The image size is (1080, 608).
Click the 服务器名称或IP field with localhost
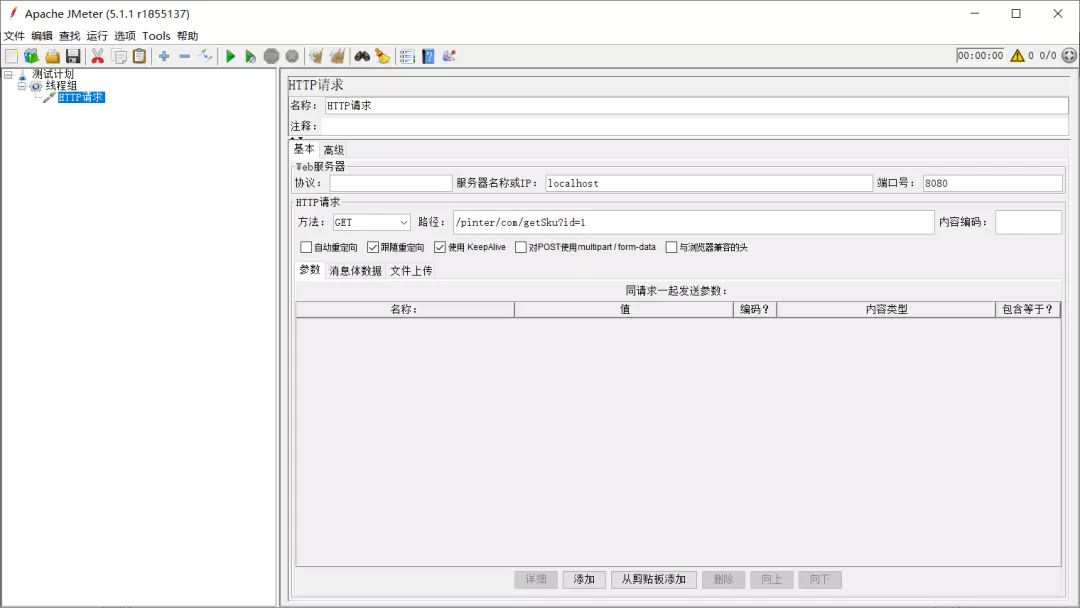(x=709, y=183)
